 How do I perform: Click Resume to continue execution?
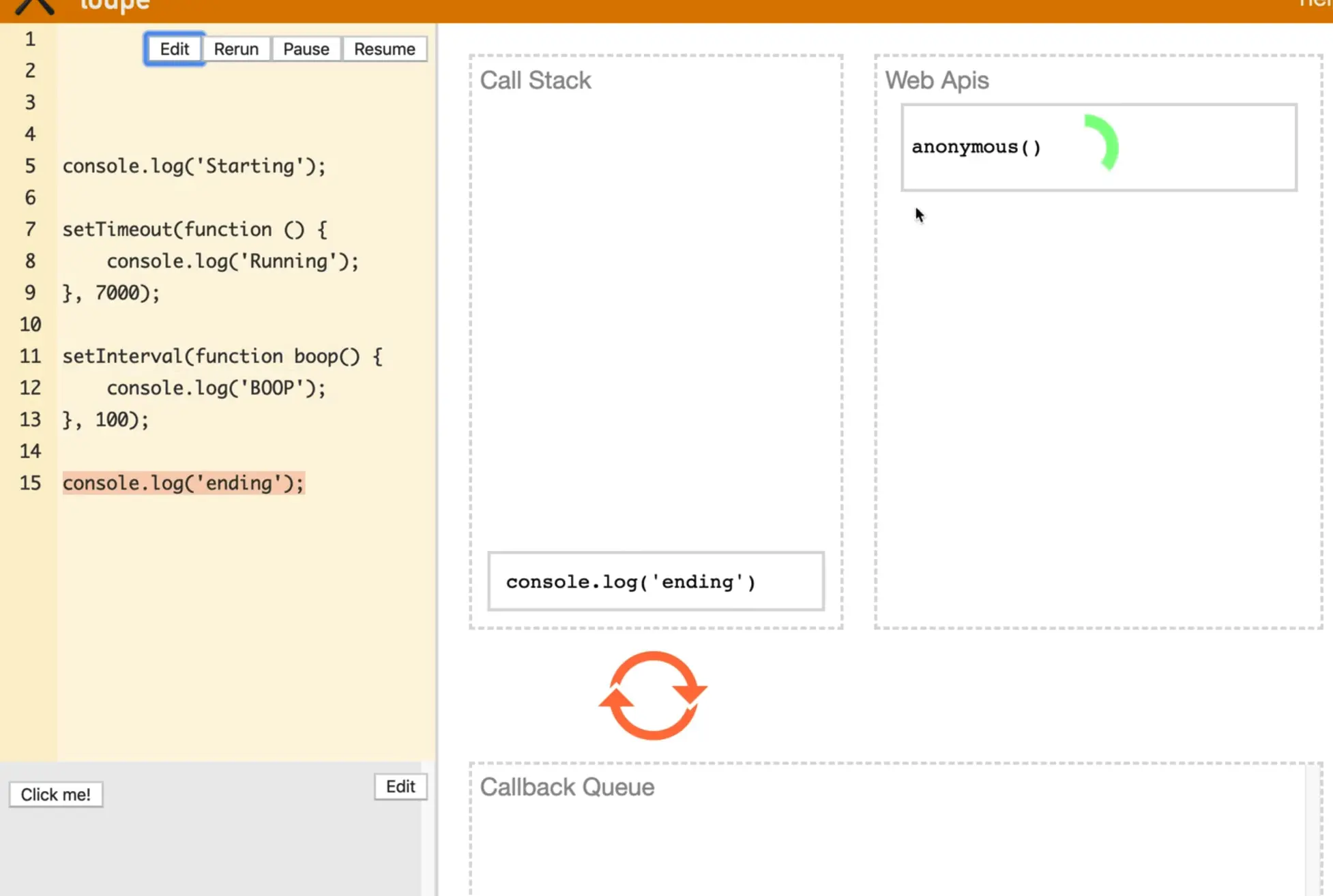coord(384,49)
